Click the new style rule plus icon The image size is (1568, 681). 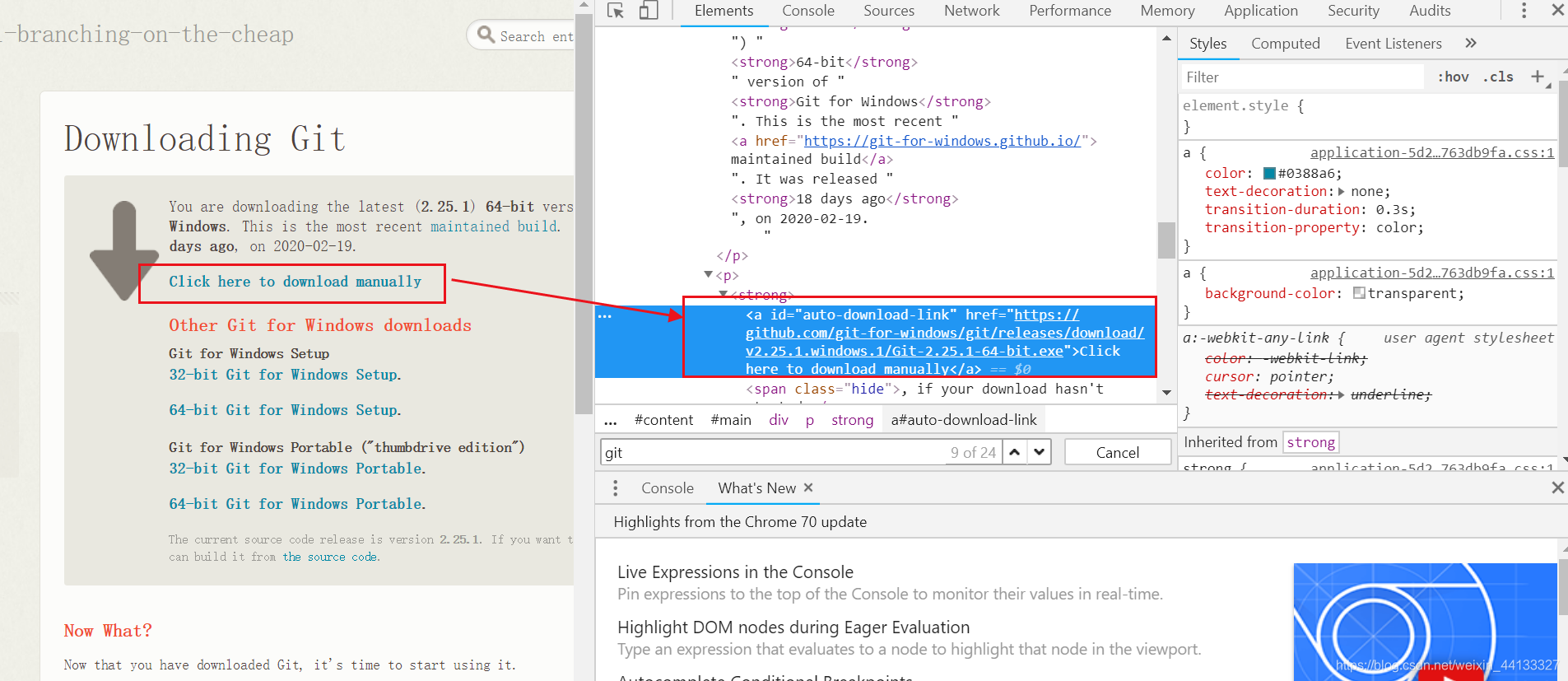pos(1538,77)
